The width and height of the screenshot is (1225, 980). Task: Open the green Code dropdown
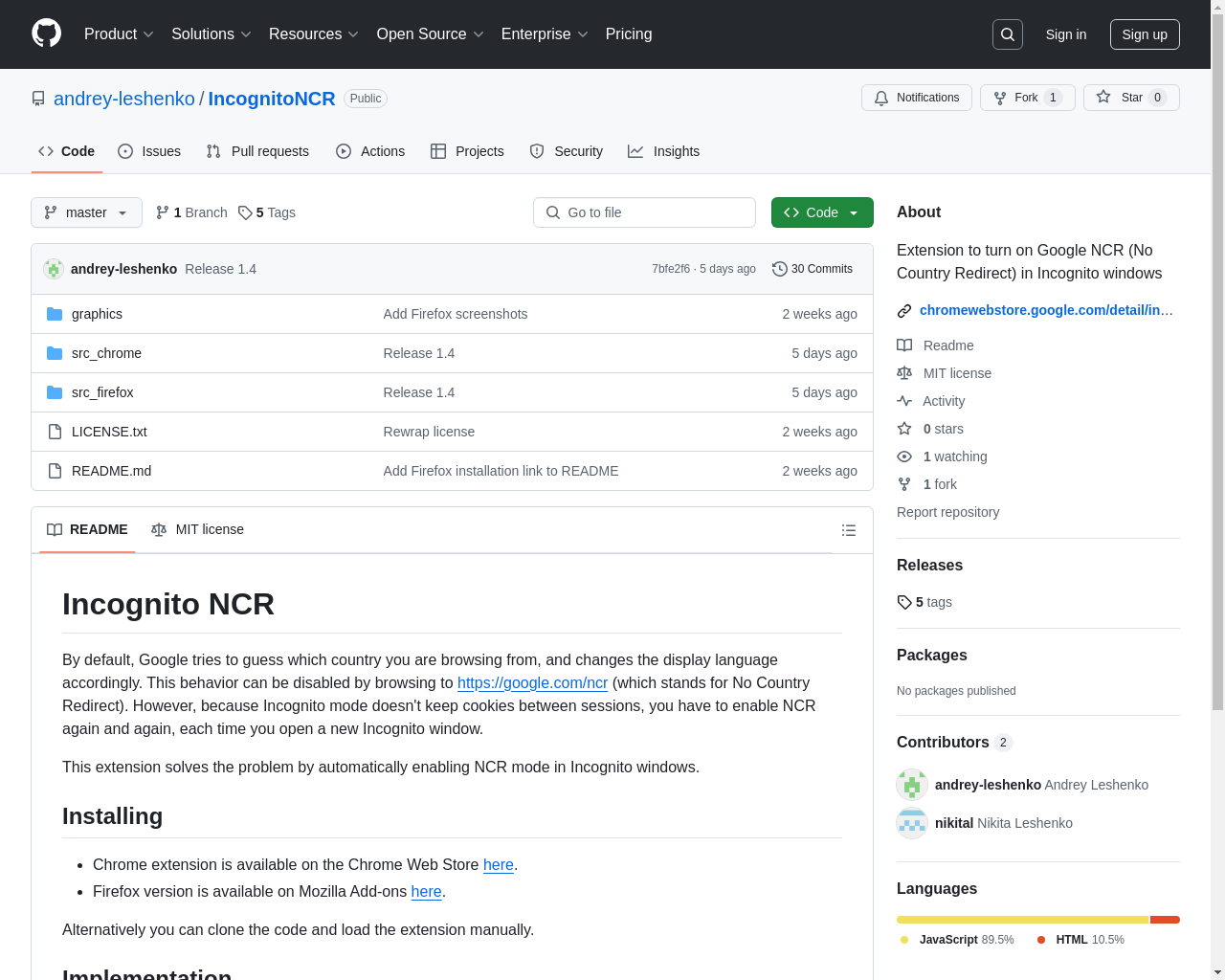coord(822,212)
